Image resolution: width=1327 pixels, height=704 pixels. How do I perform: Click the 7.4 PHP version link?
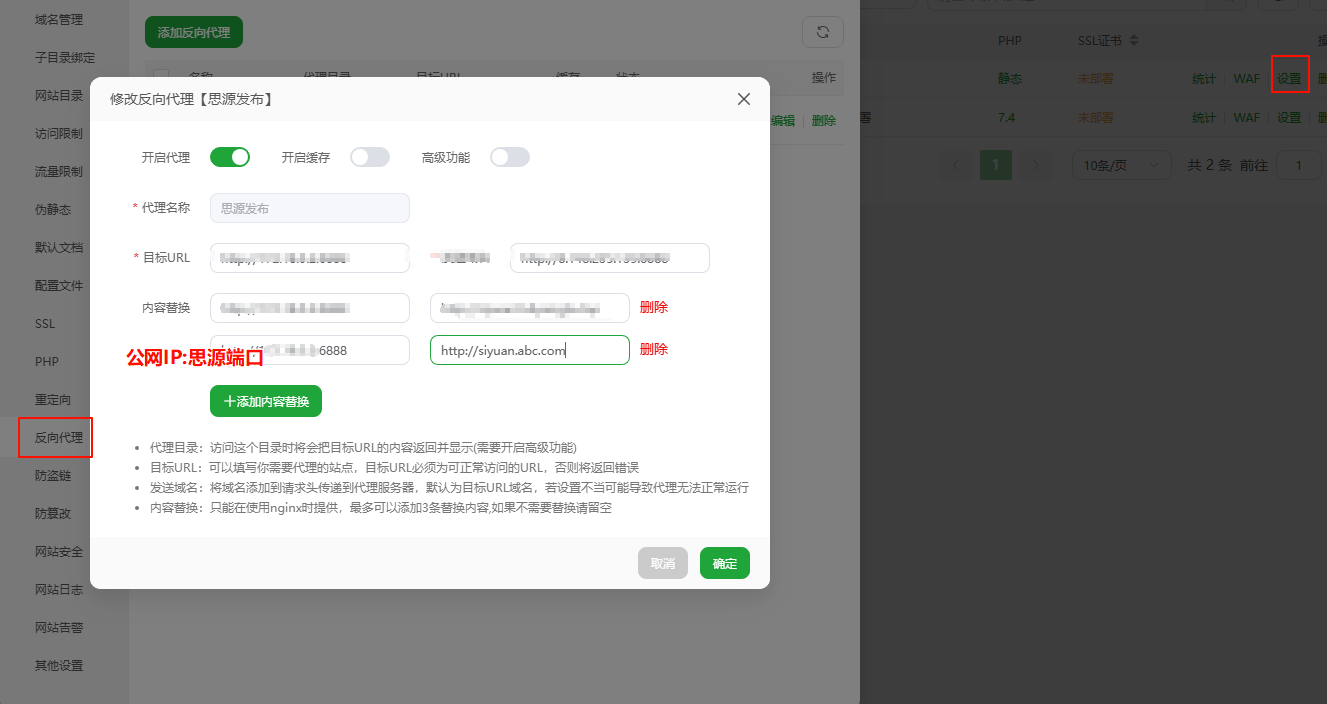tap(1006, 117)
